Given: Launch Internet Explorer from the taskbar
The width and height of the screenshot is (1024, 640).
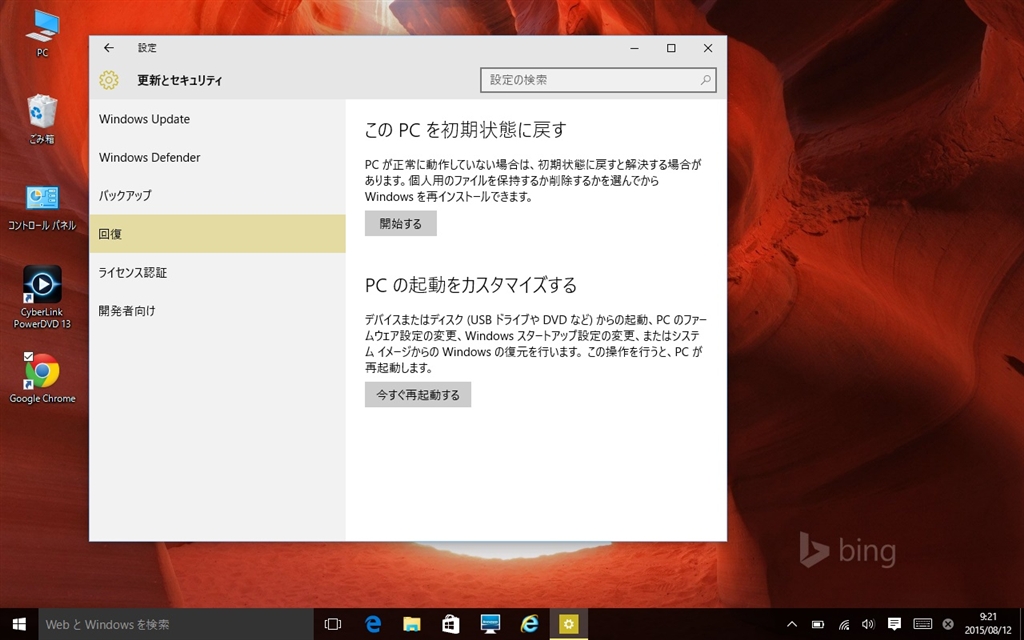Looking at the screenshot, I should 529,624.
